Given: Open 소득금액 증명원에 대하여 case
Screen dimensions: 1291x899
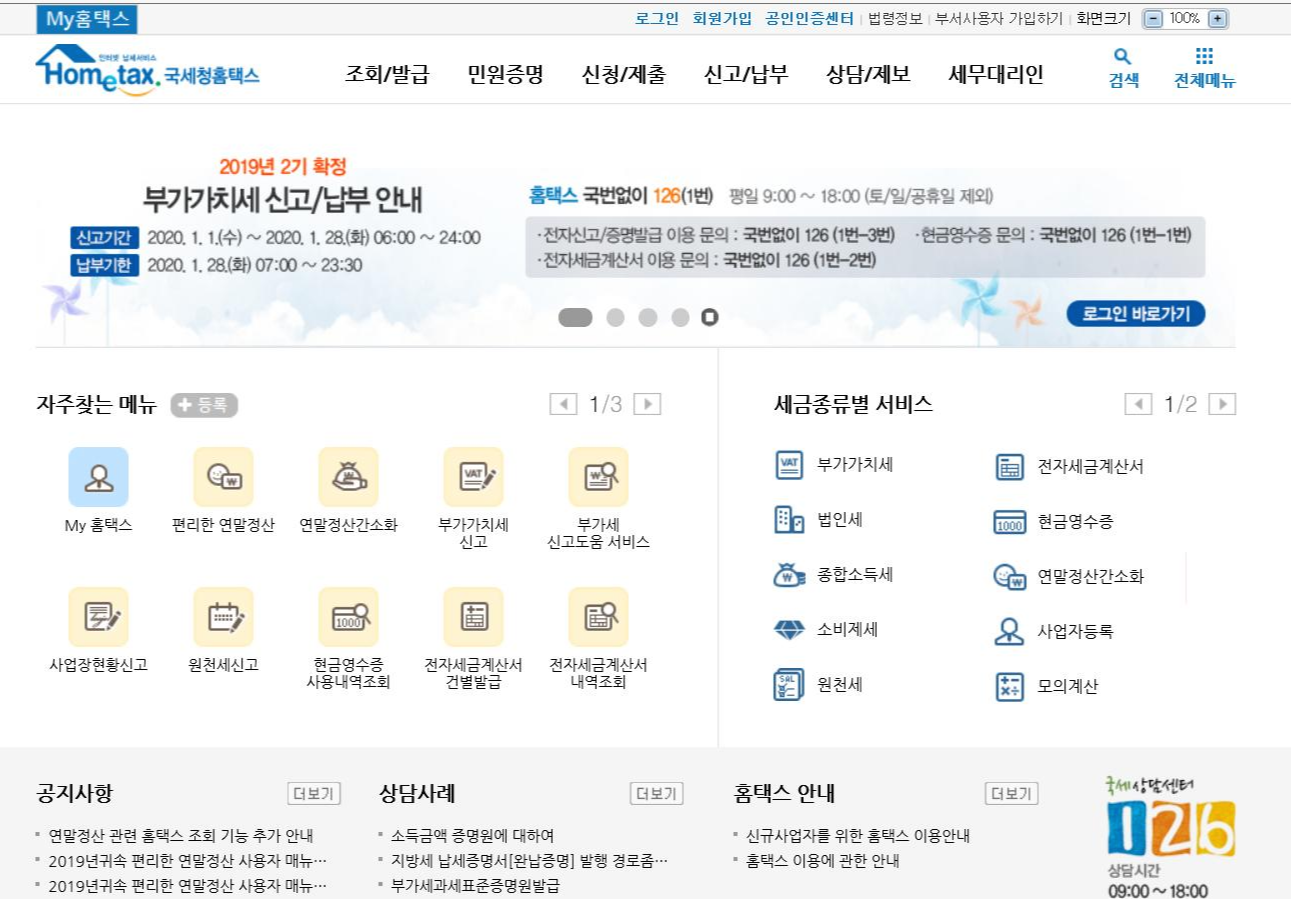Looking at the screenshot, I should click(x=472, y=836).
